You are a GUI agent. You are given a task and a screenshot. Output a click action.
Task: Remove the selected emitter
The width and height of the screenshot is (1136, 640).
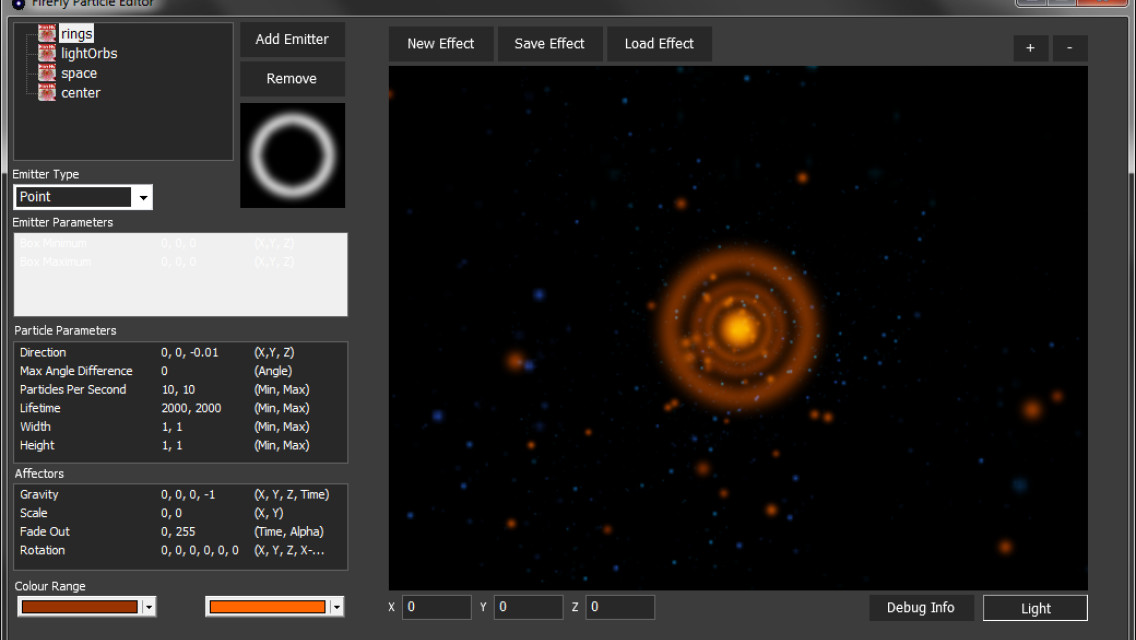pos(292,78)
